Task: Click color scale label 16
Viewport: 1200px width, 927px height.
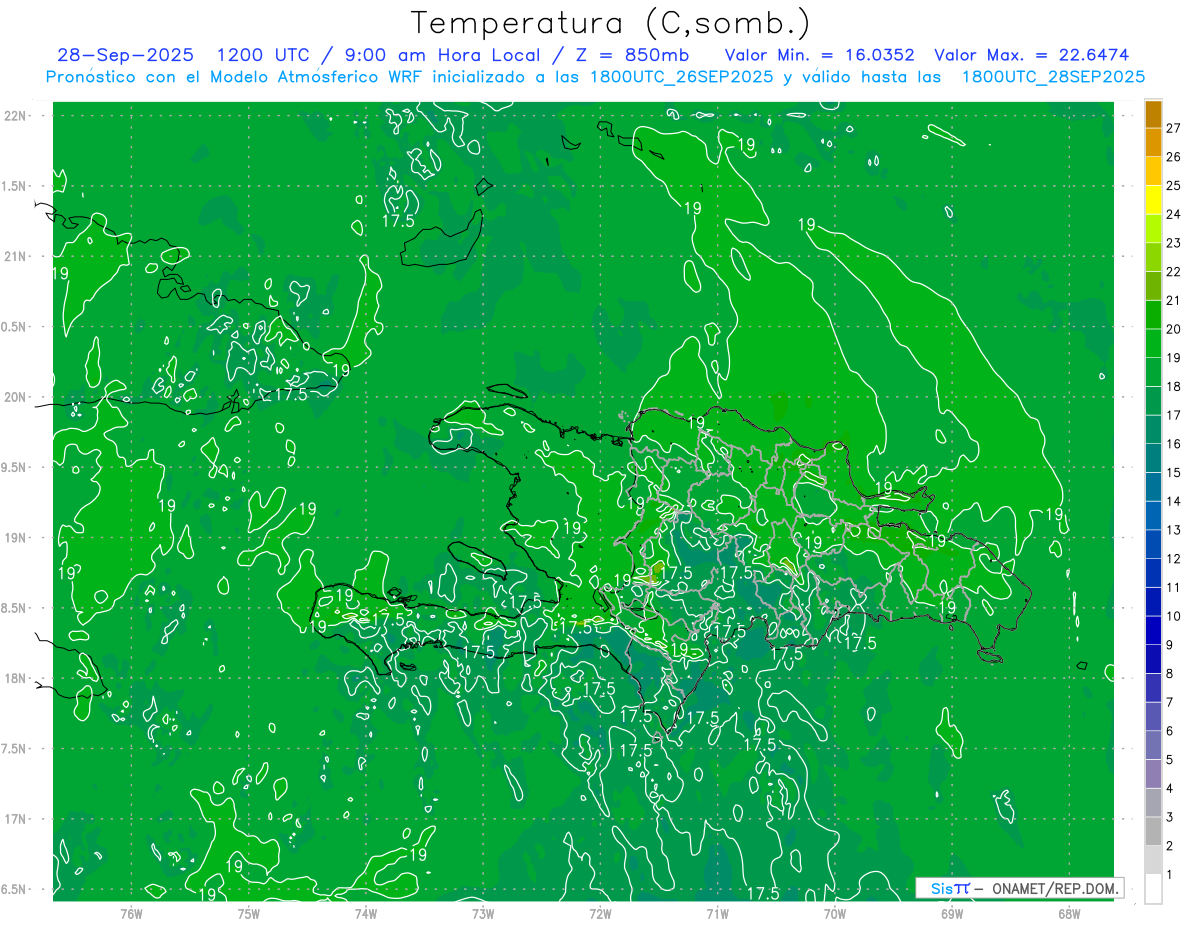Action: click(x=1173, y=444)
